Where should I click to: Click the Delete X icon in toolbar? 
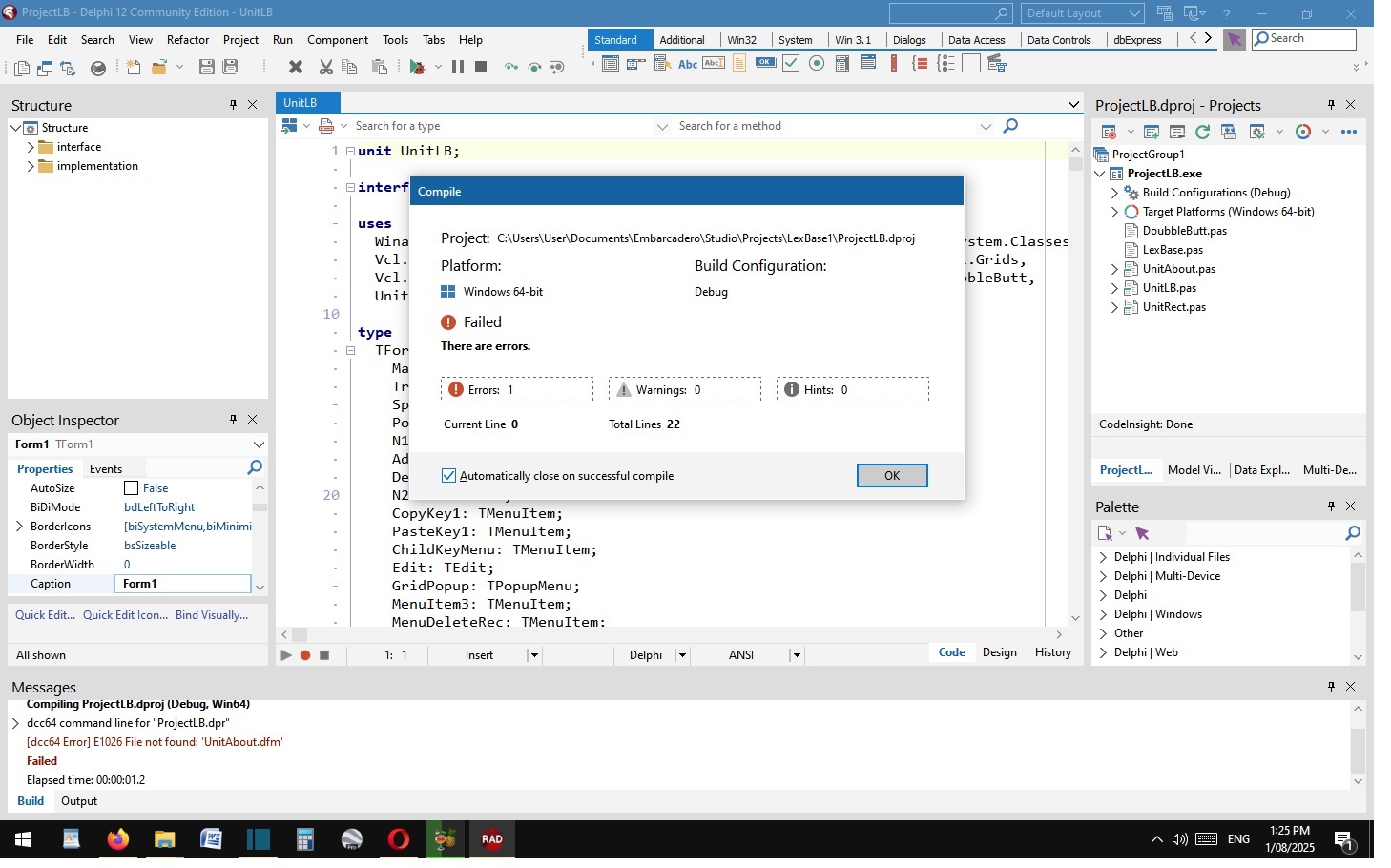coord(296,67)
